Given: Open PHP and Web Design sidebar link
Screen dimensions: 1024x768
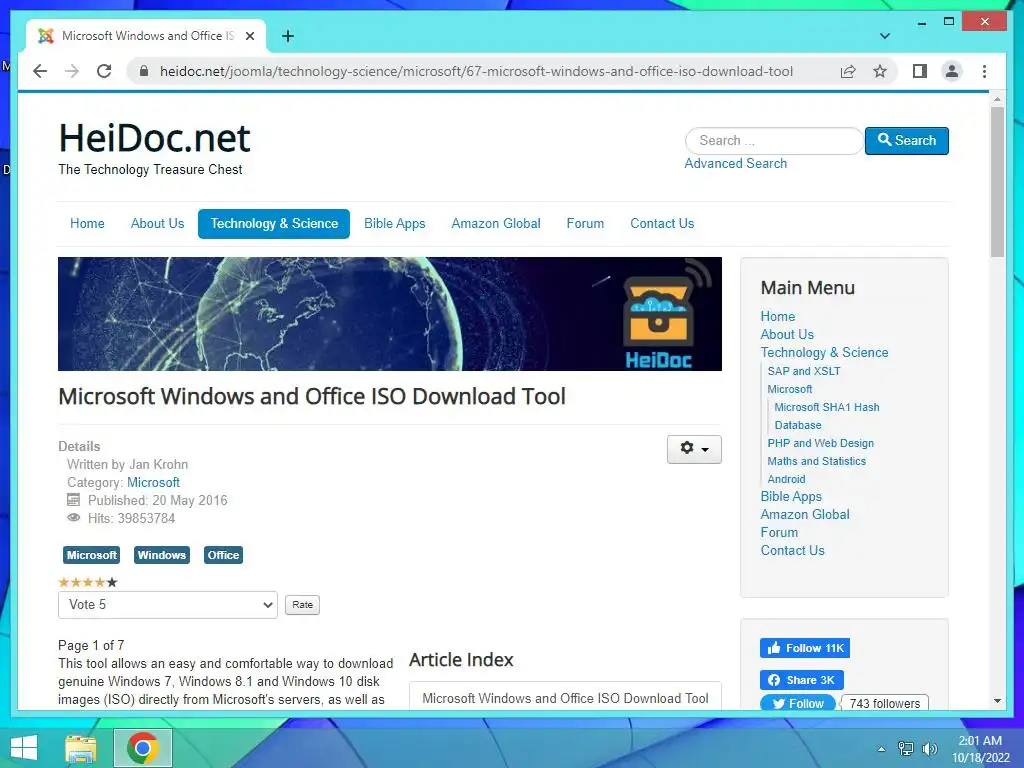Looking at the screenshot, I should click(820, 443).
